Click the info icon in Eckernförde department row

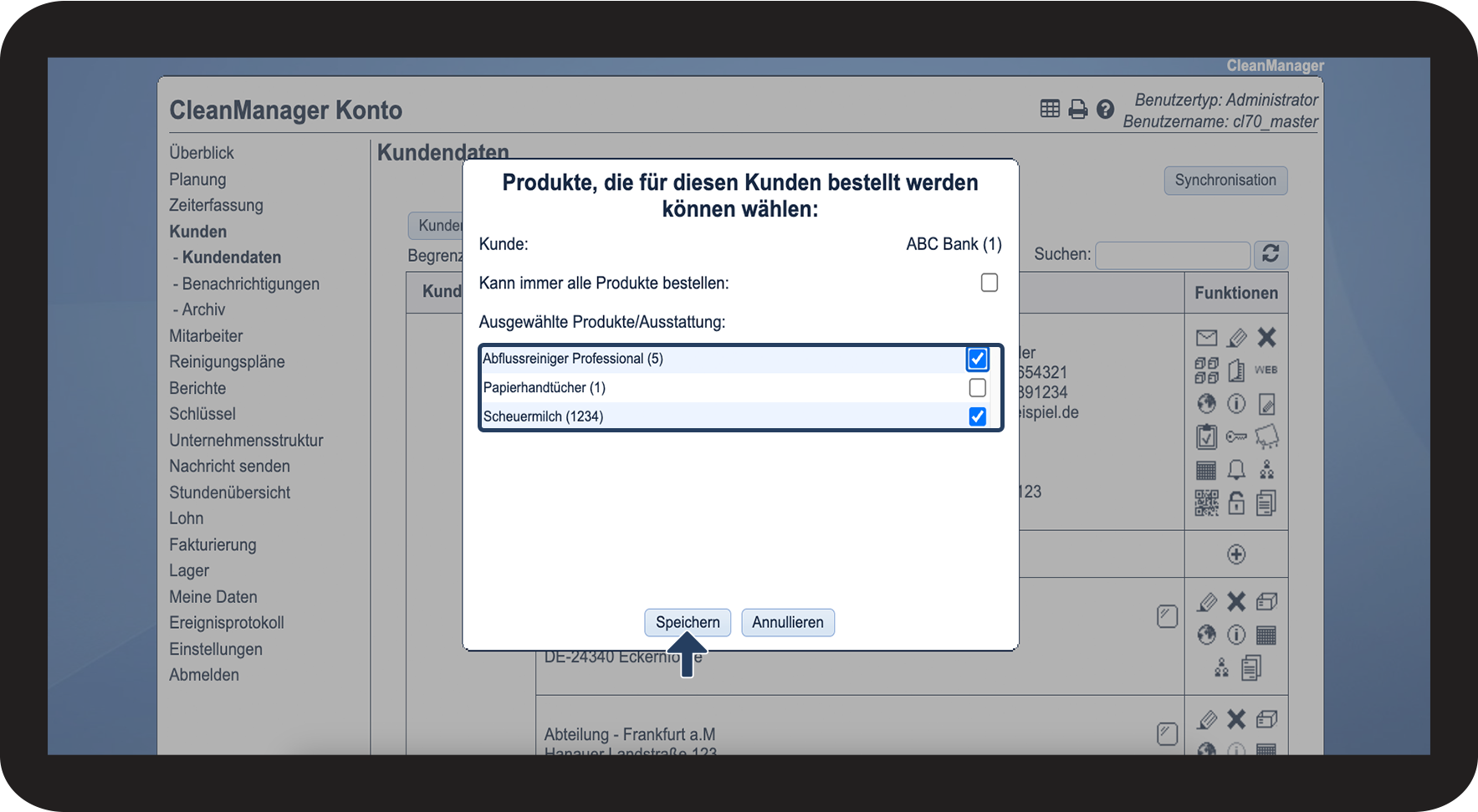pyautogui.click(x=1236, y=636)
